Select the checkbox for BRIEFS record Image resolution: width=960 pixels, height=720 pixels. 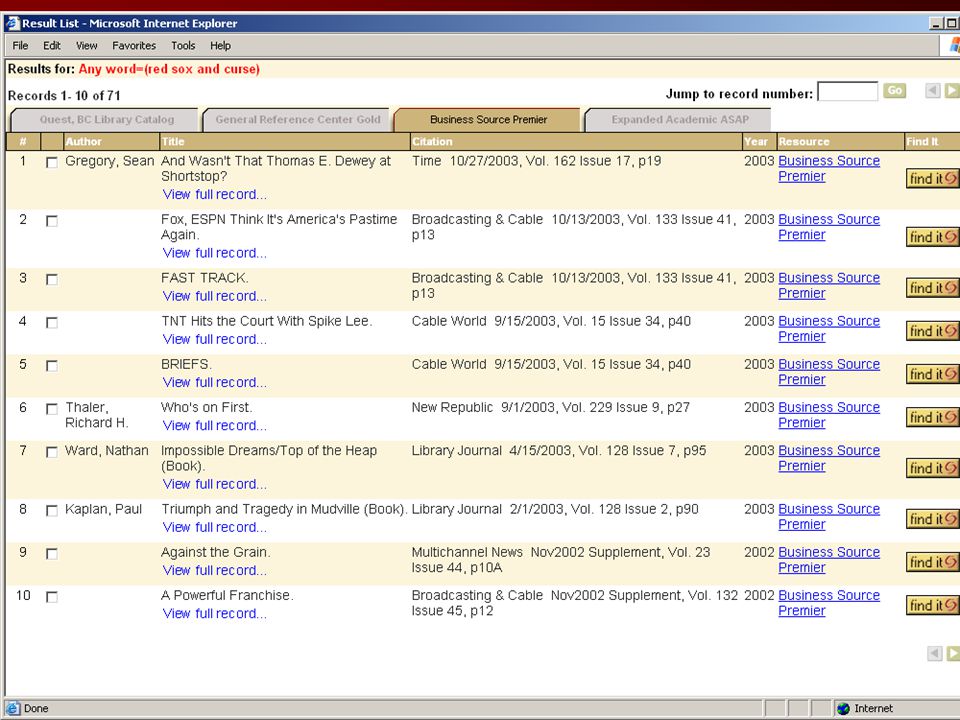[x=52, y=366]
